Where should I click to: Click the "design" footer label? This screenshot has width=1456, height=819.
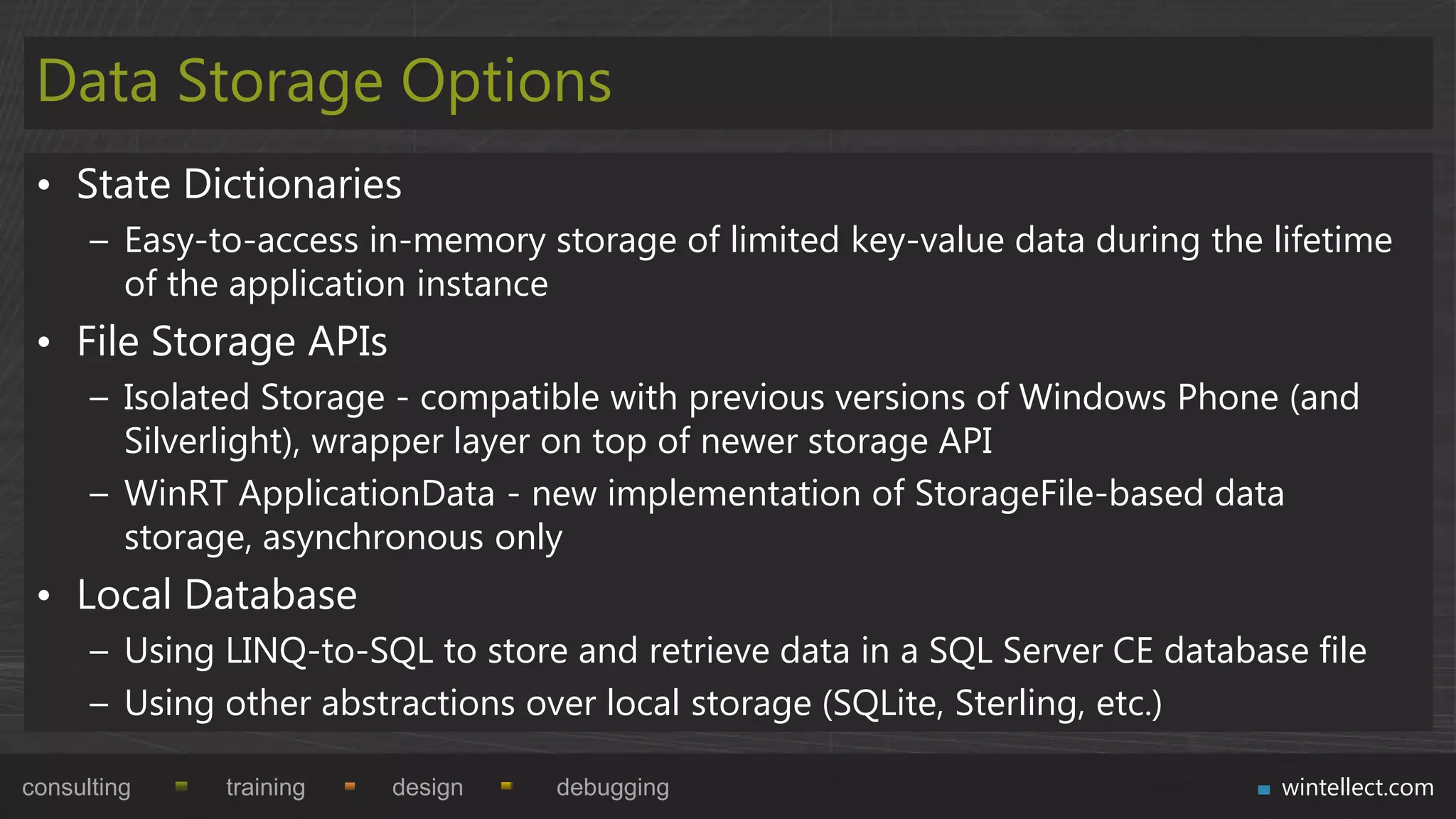(x=427, y=788)
